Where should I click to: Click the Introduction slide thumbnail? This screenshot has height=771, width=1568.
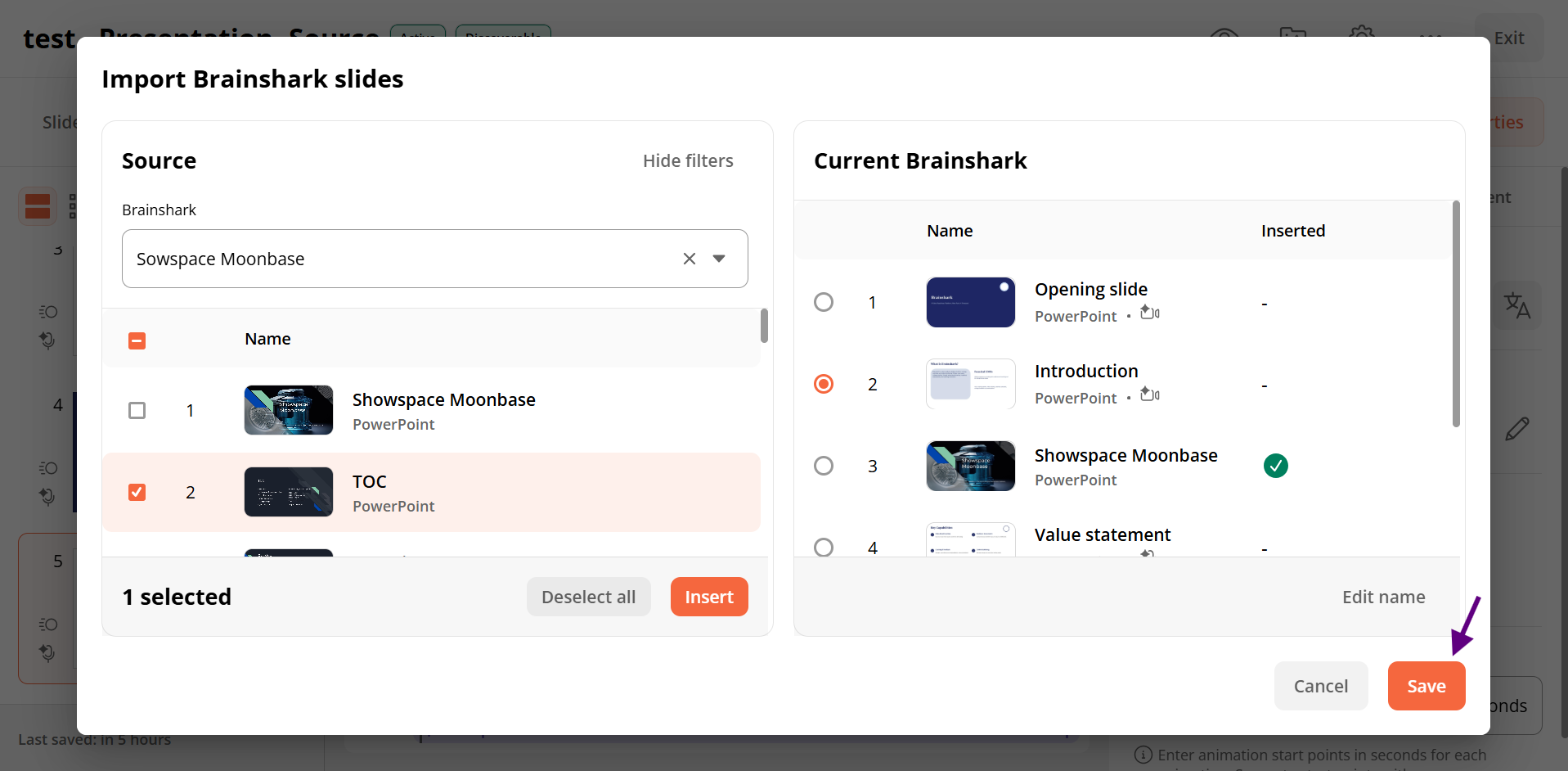(971, 384)
